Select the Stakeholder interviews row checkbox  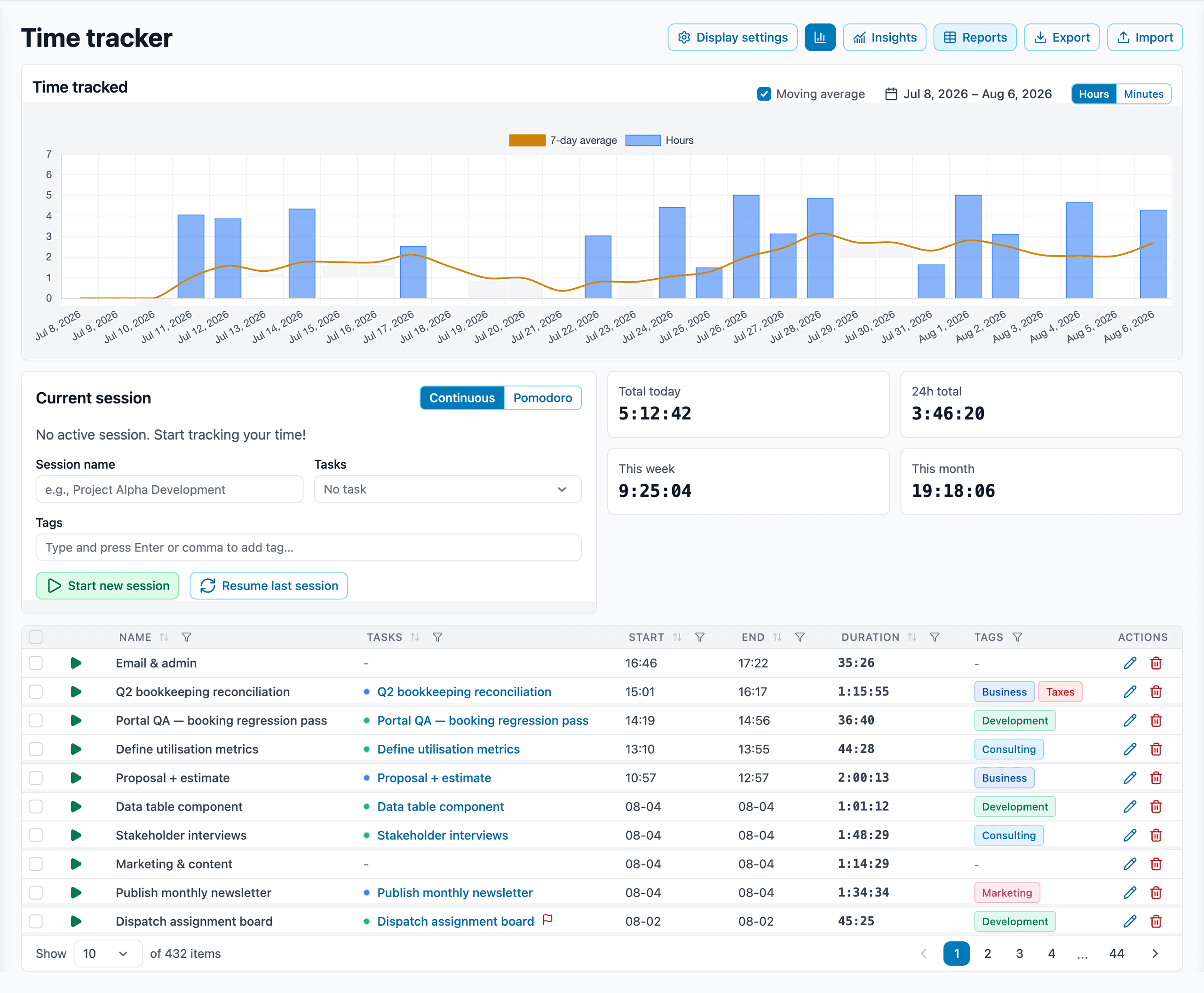coord(35,835)
